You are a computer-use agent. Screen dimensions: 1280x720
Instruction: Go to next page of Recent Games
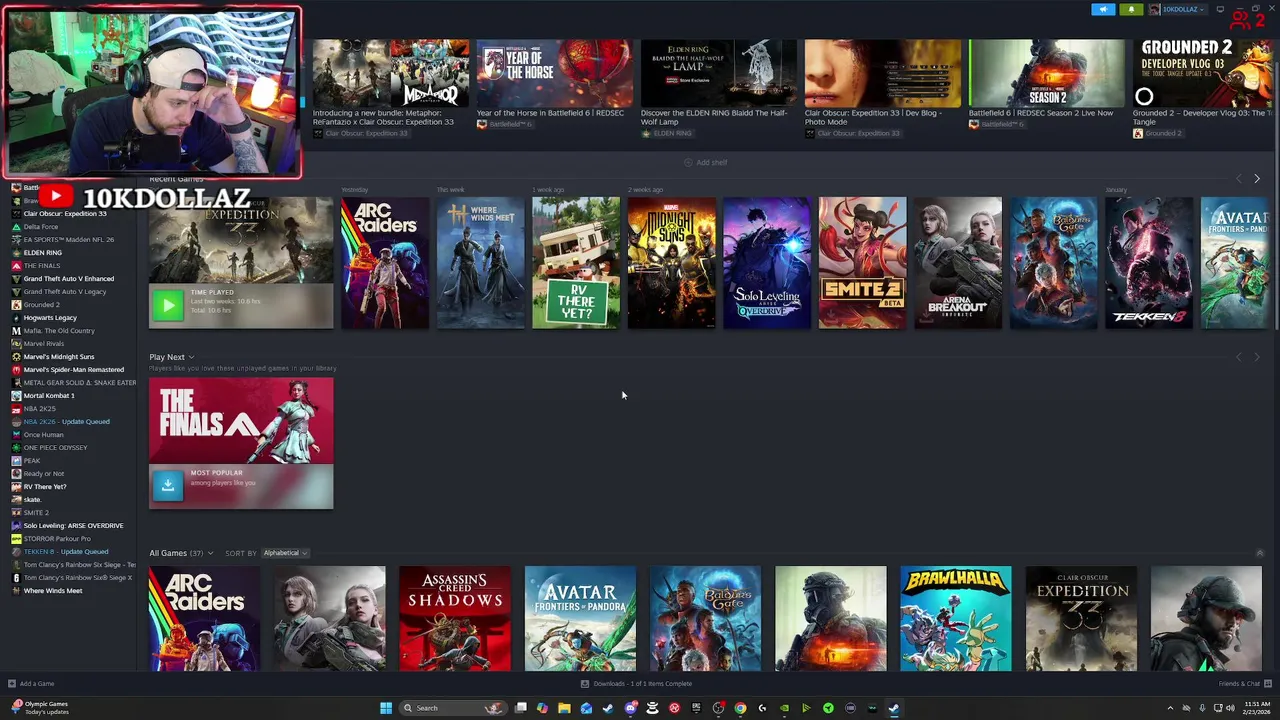(x=1257, y=179)
